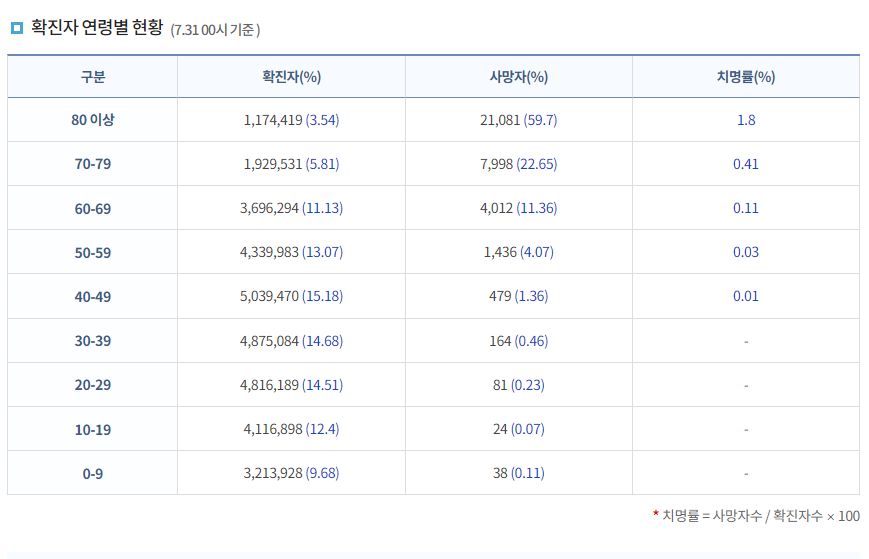Screen dimensions: 869x559
Task: Click confirmed cases 4,116,898 (12.4)
Action: click(292, 429)
